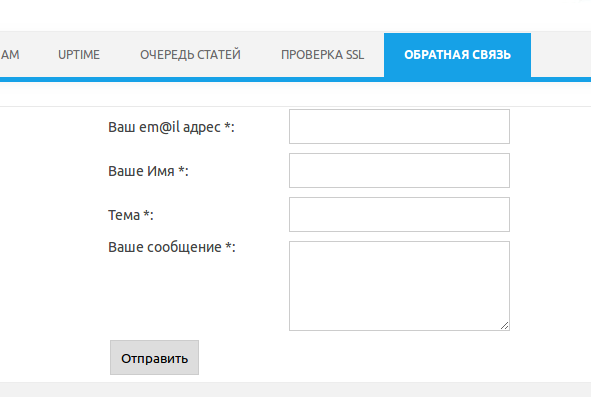Open the partially visible AM tab
This screenshot has height=397, width=591.
click(10, 55)
